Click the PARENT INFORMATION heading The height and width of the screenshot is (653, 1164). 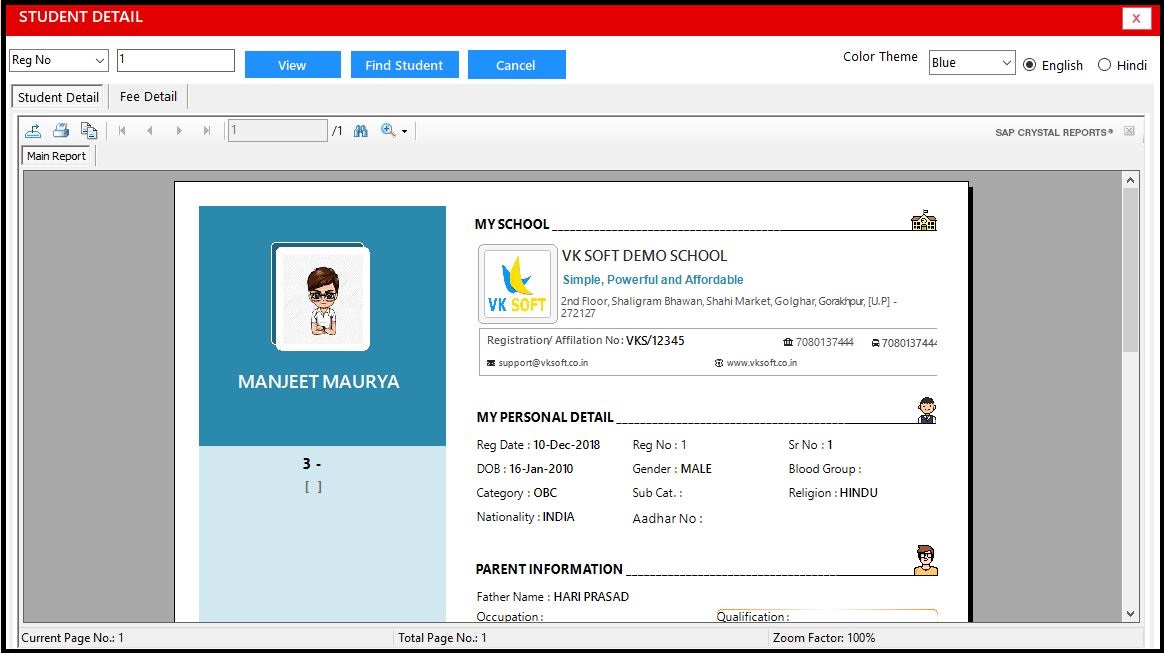pyautogui.click(x=549, y=569)
